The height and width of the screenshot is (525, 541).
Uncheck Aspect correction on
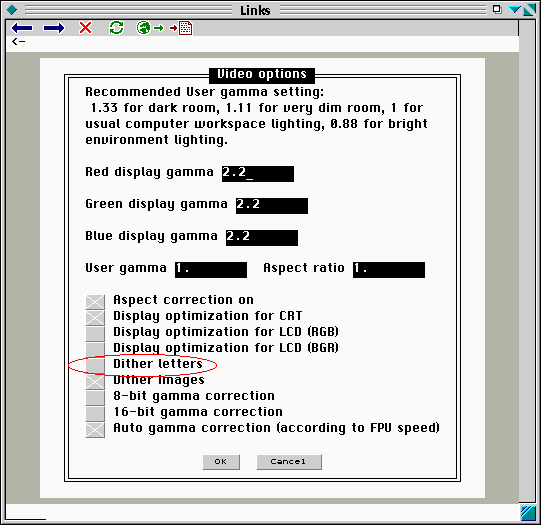pos(95,302)
